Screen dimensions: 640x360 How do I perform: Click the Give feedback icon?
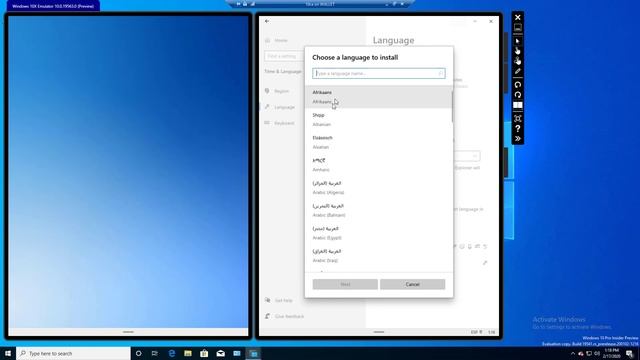267,316
